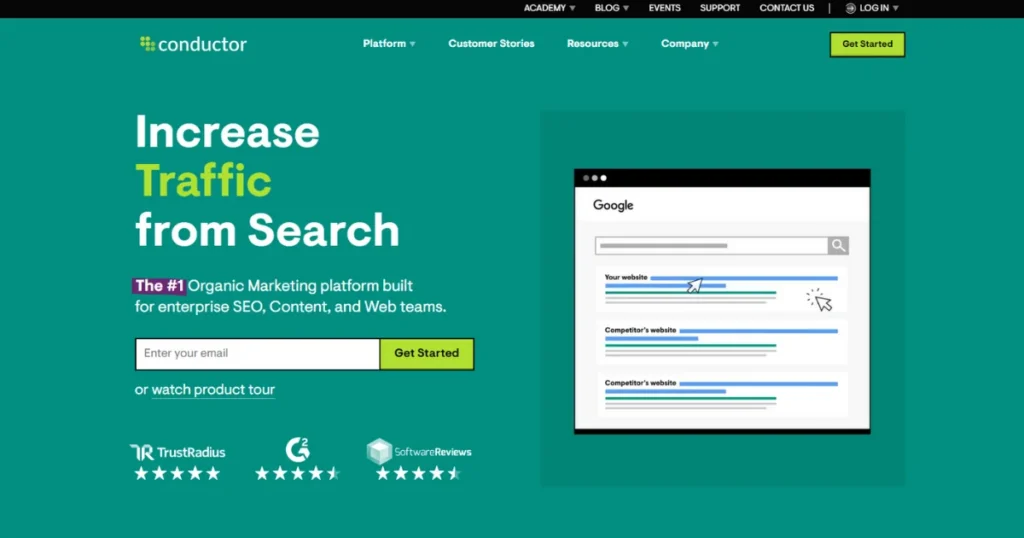Open the Log In menu
This screenshot has width=1024, height=538.
[872, 8]
